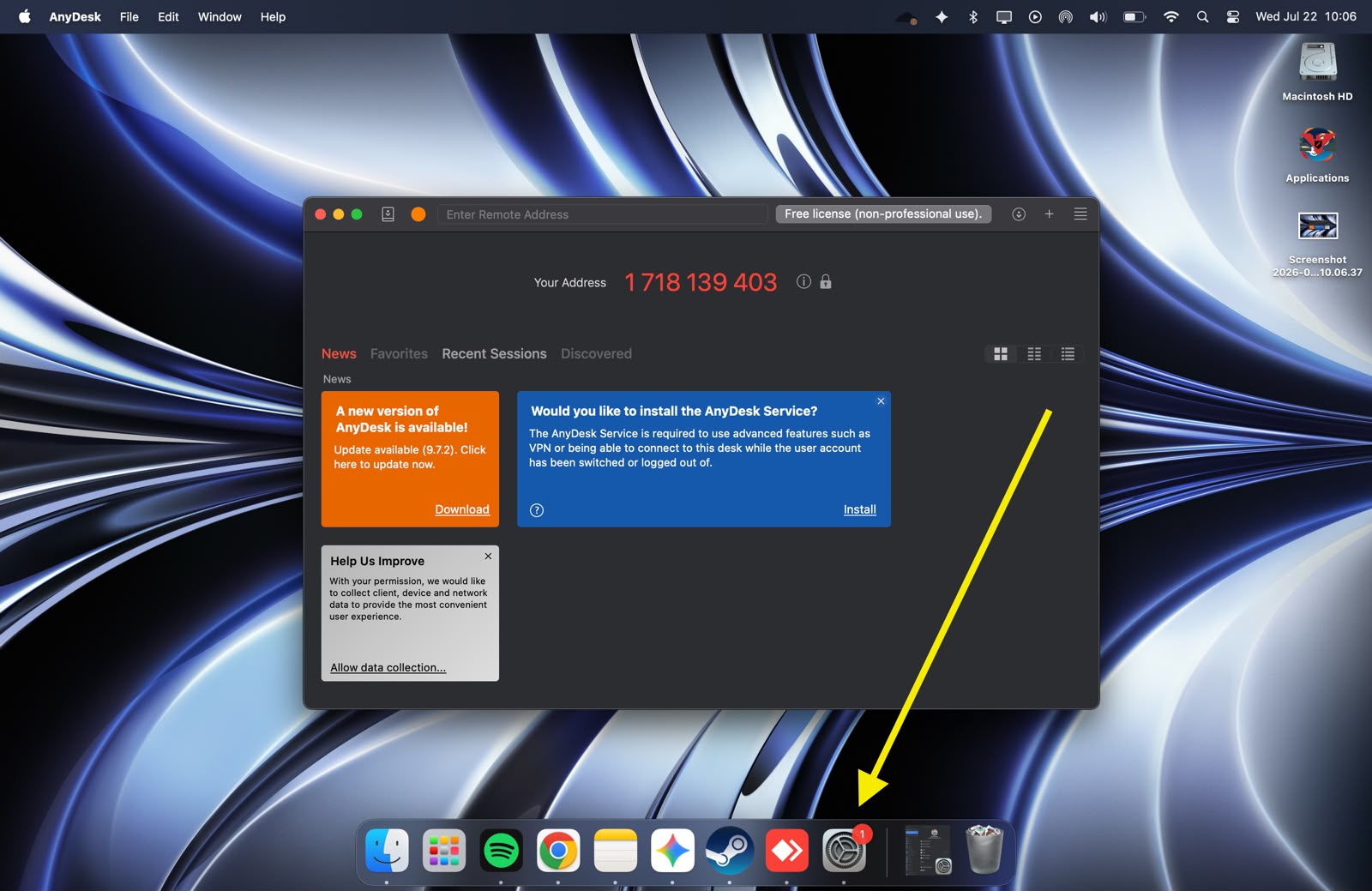
Task: Click your address number 1 718 139 403
Action: click(x=701, y=282)
